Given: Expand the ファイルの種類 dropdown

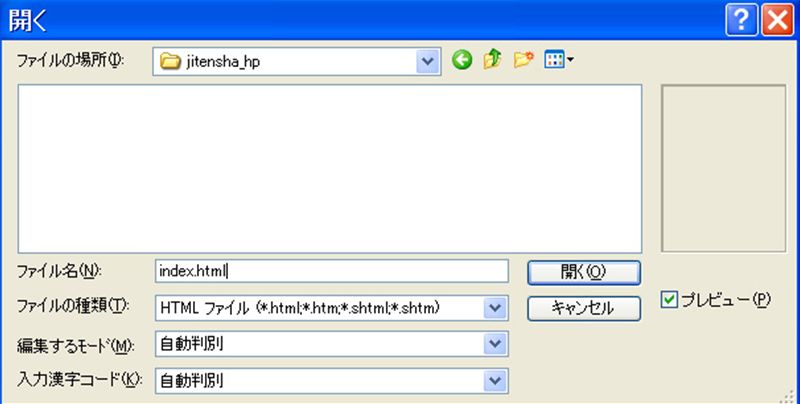Looking at the screenshot, I should coord(494,308).
